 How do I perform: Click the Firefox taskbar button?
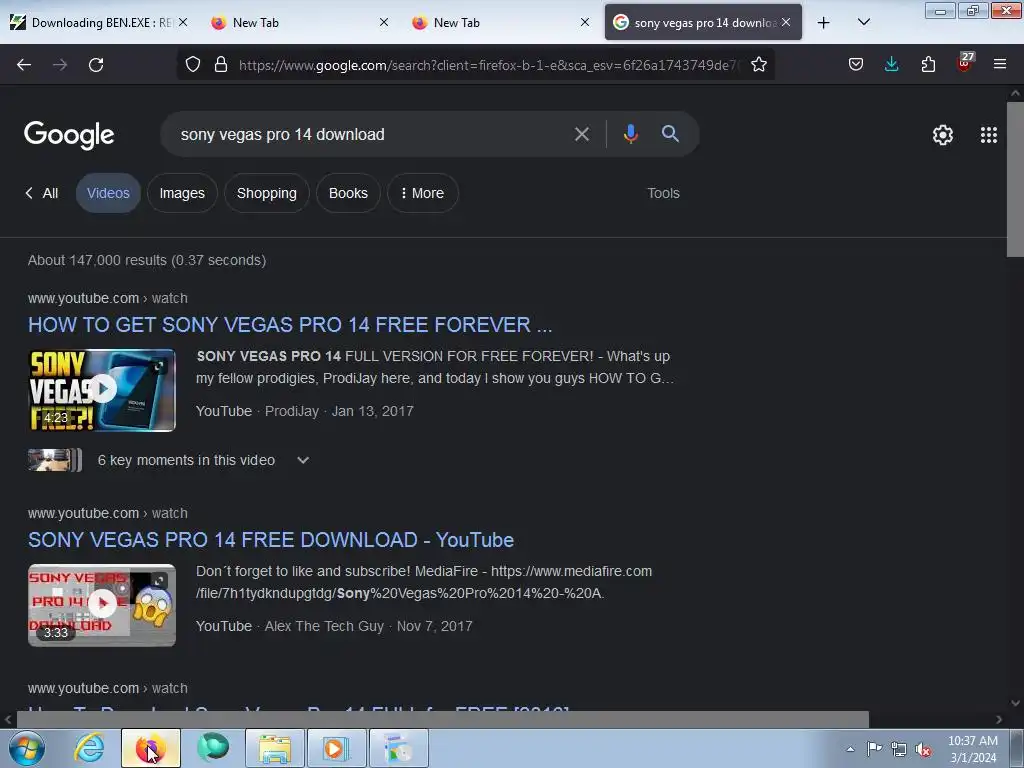point(151,748)
